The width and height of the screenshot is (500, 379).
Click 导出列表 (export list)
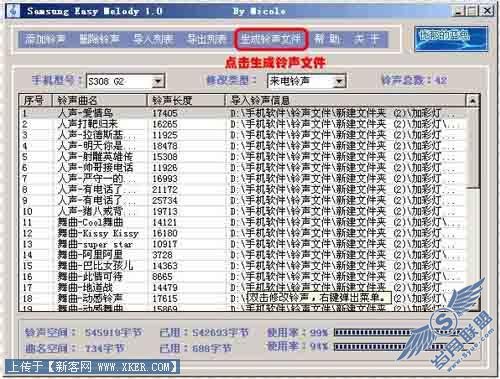(206, 39)
